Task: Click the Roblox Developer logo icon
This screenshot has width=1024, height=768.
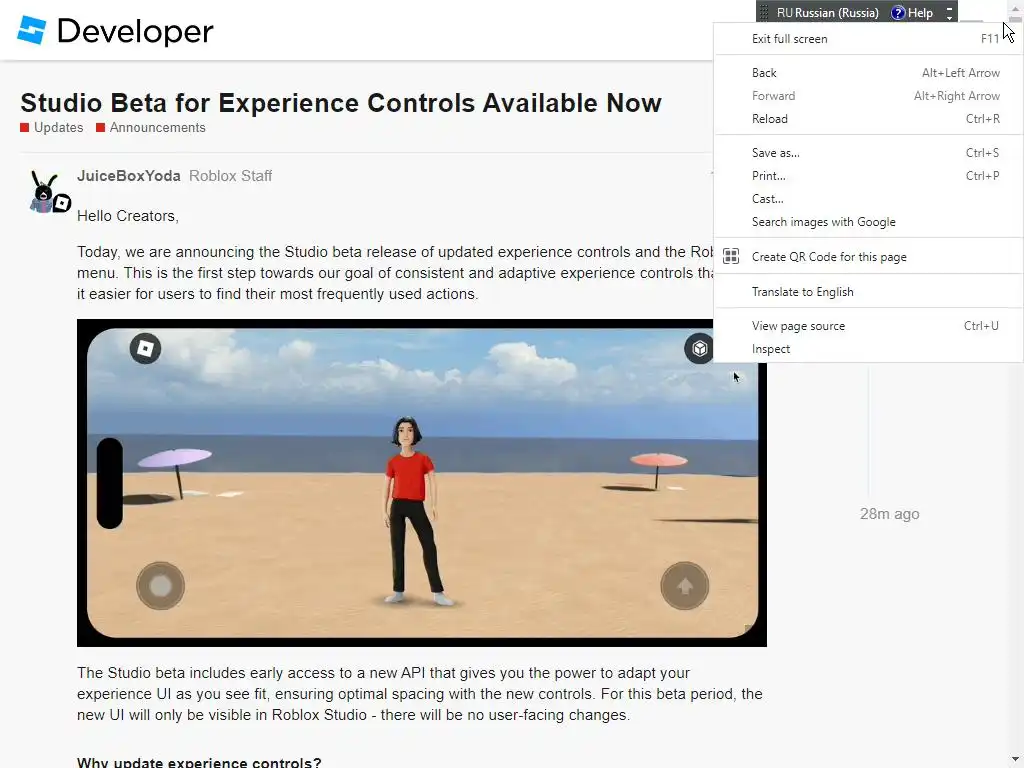Action: (32, 30)
